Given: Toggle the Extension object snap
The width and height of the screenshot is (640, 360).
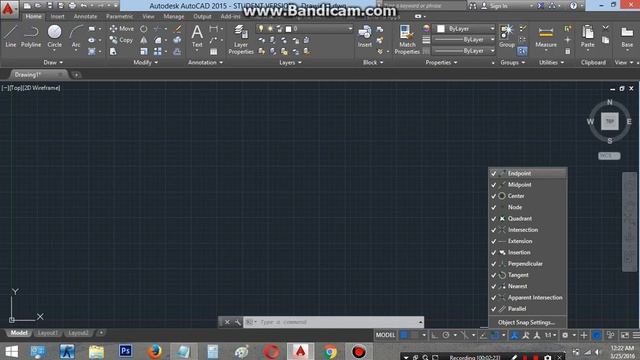Looking at the screenshot, I should click(x=528, y=241).
